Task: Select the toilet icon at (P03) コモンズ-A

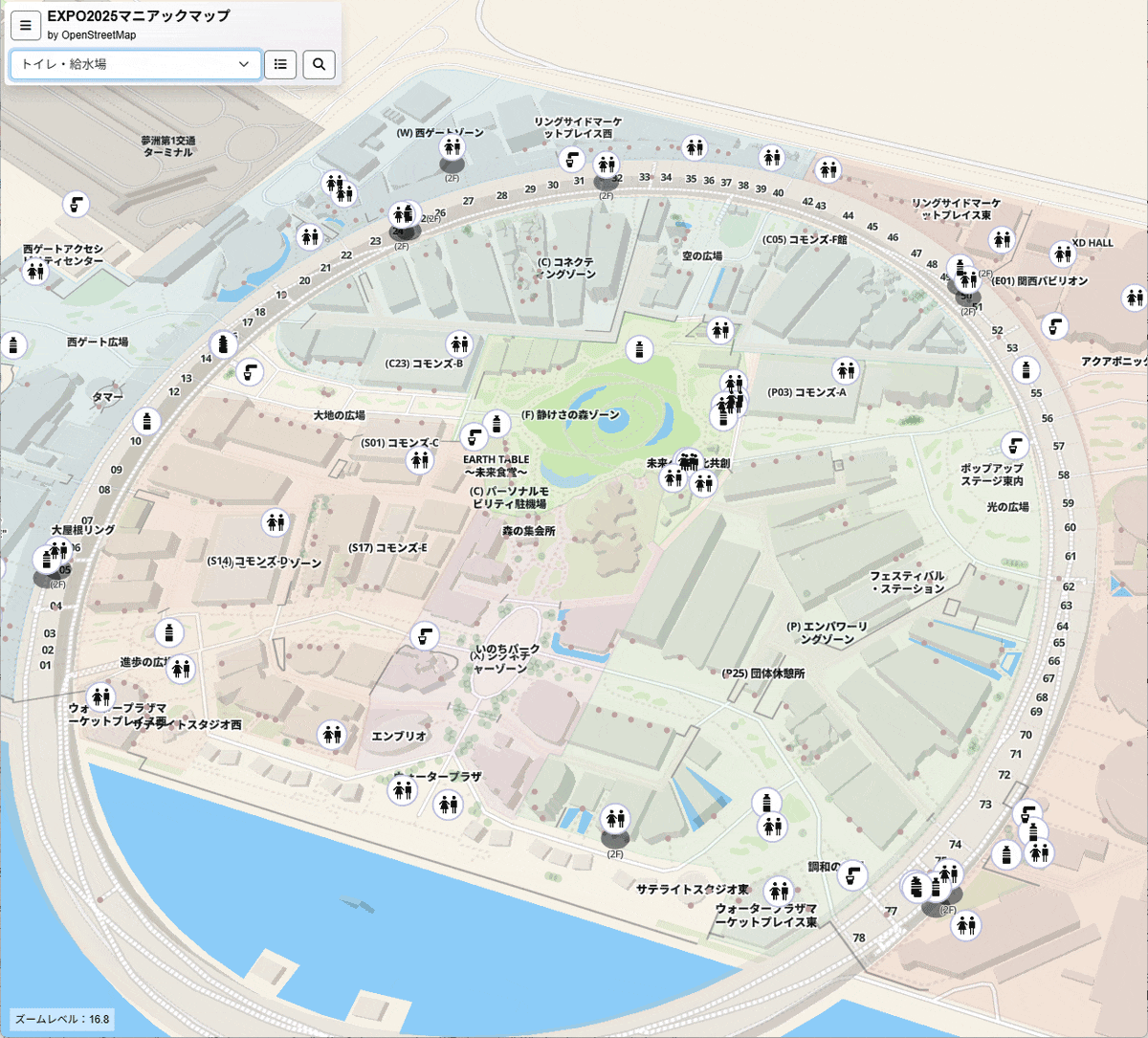Action: [x=845, y=369]
